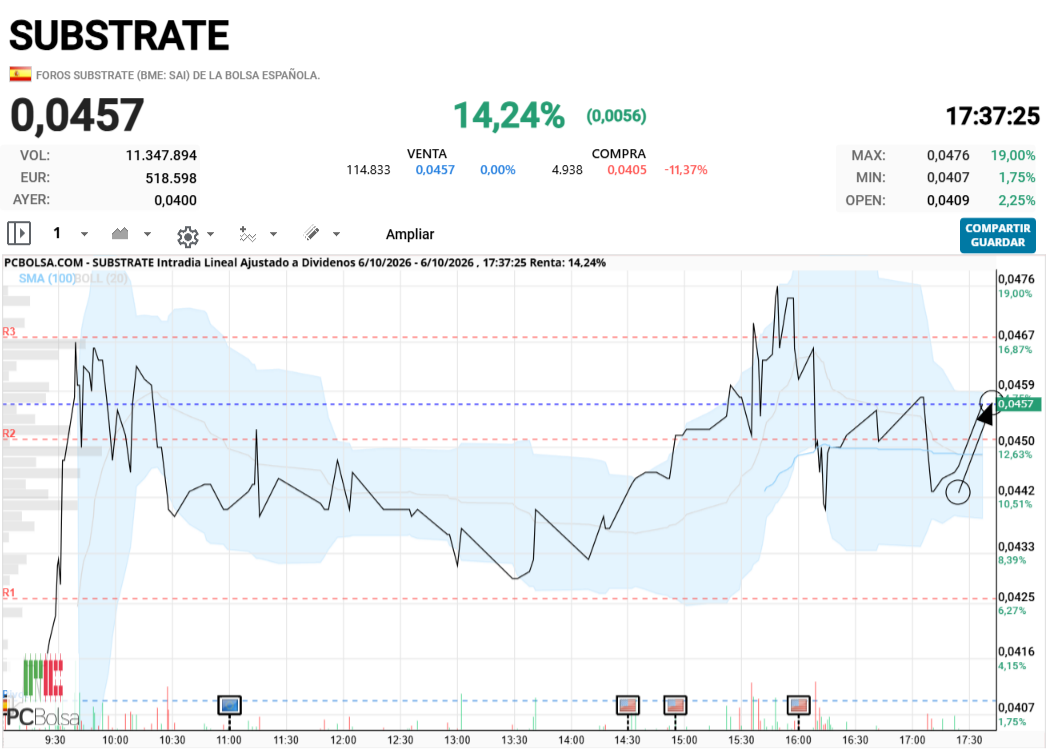Click the Spanish flag icon
This screenshot has height=749, width=1048.
pos(20,75)
